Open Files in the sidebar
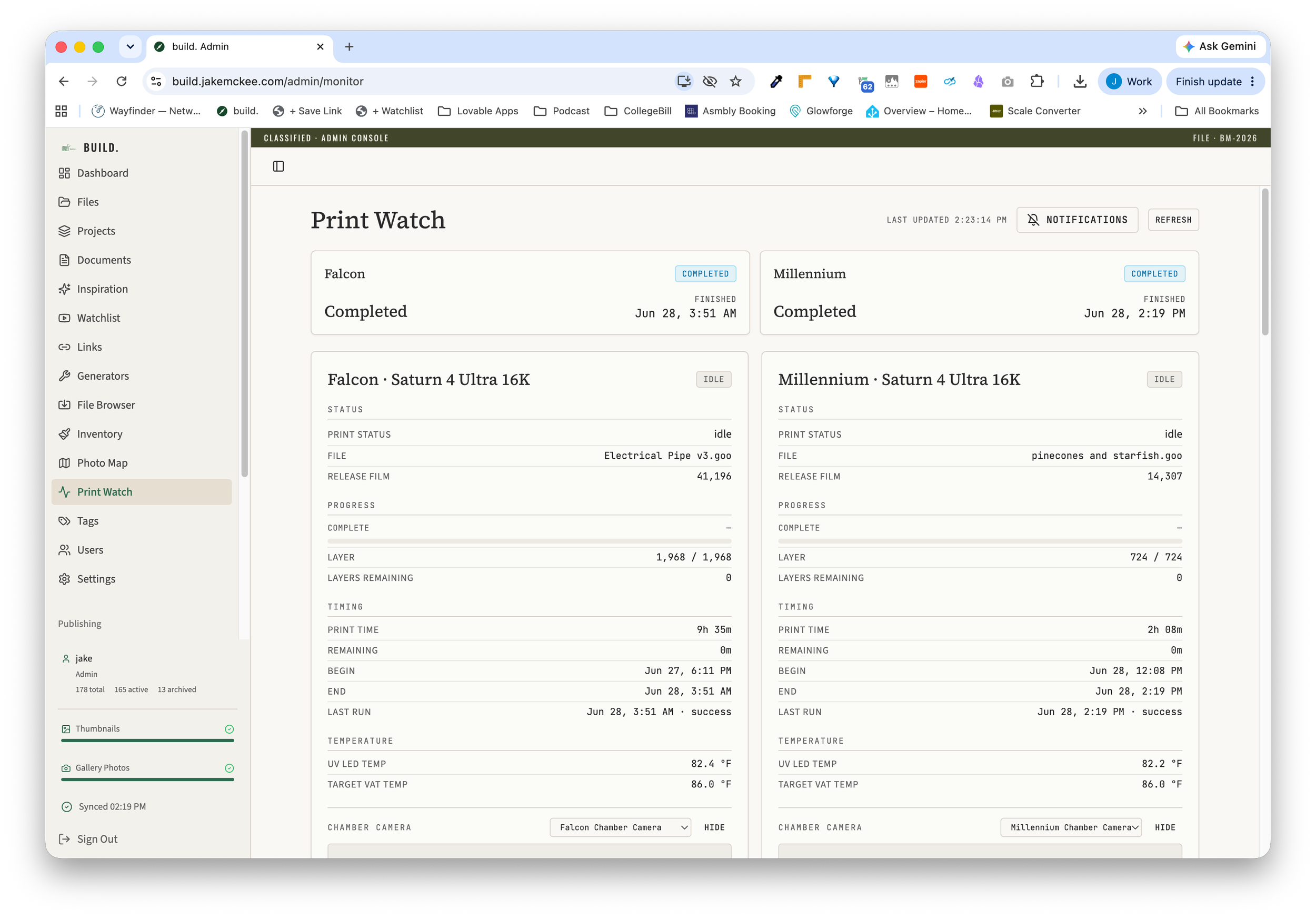 tap(78, 202)
